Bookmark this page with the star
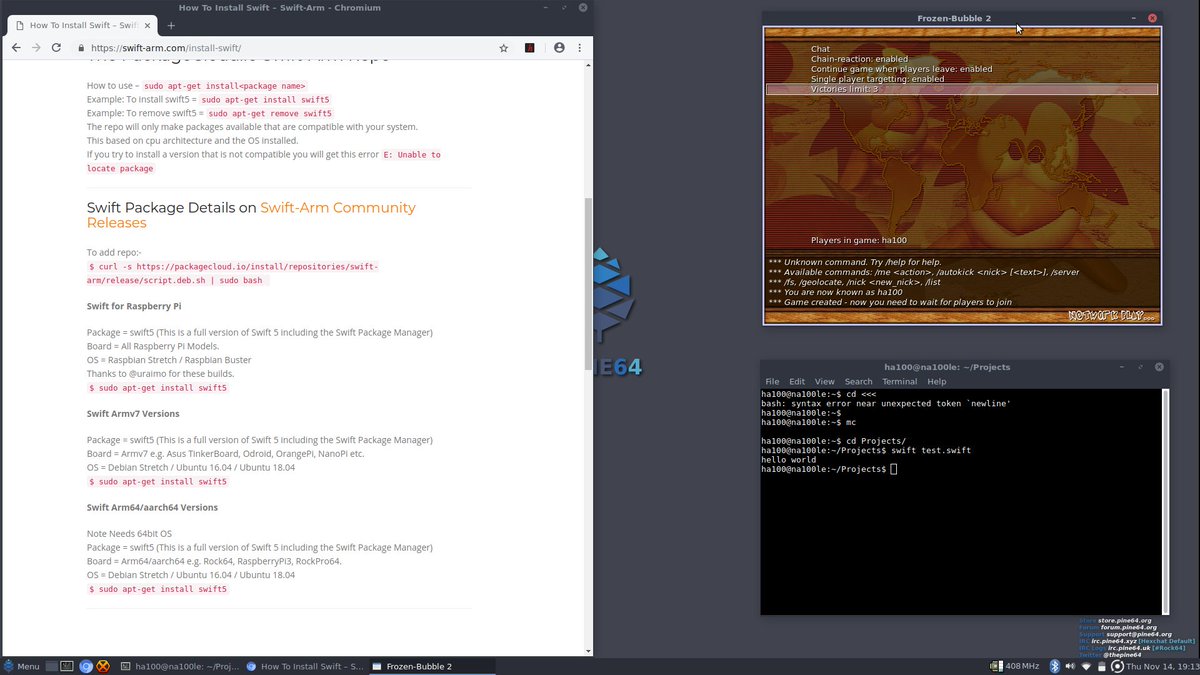 pos(504,47)
